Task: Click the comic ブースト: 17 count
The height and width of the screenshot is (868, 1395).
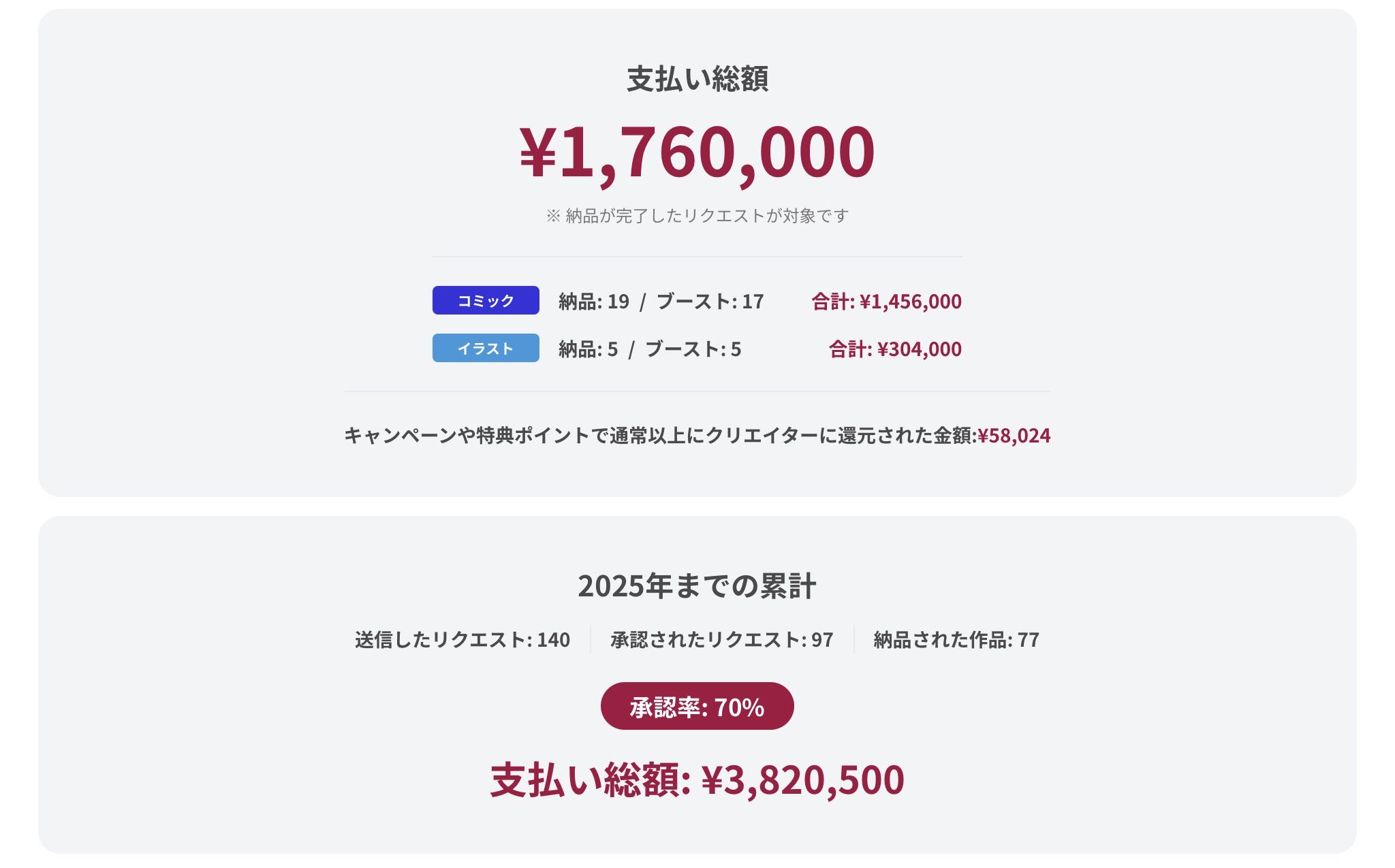Action: coord(710,302)
